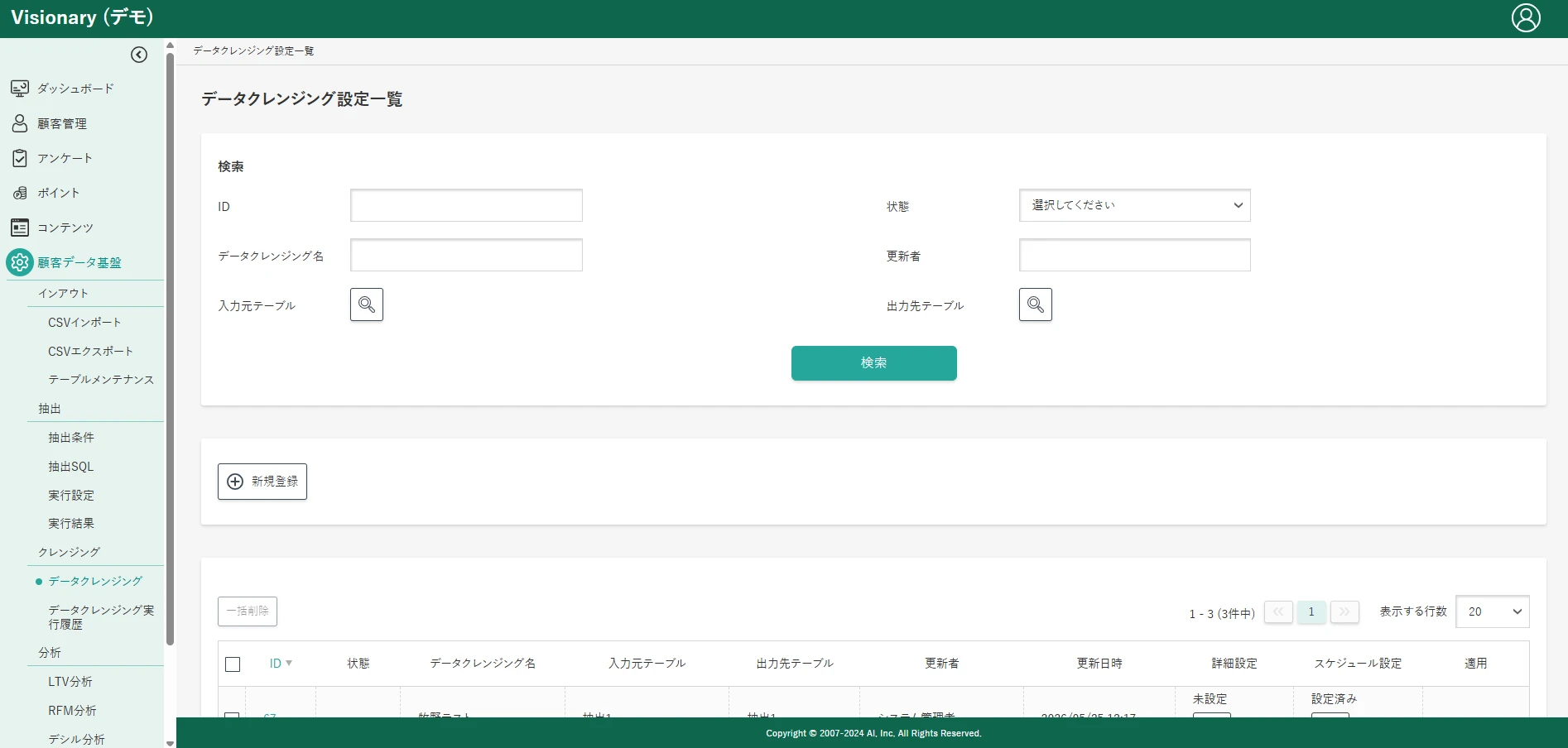Open コンテンツ menu
This screenshot has height=748, width=1568.
[65, 228]
